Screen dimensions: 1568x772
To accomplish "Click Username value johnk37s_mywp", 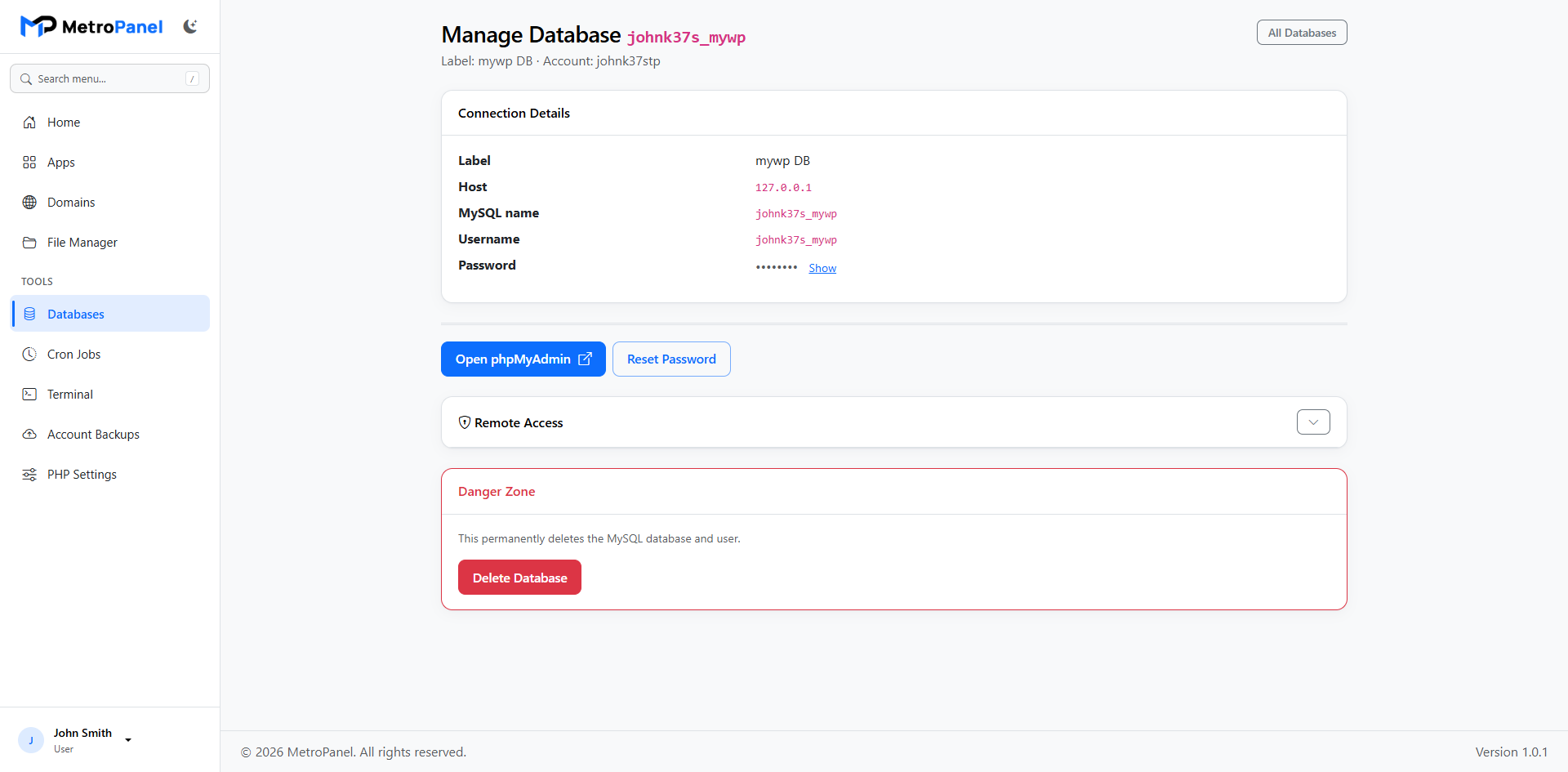I will pos(796,240).
